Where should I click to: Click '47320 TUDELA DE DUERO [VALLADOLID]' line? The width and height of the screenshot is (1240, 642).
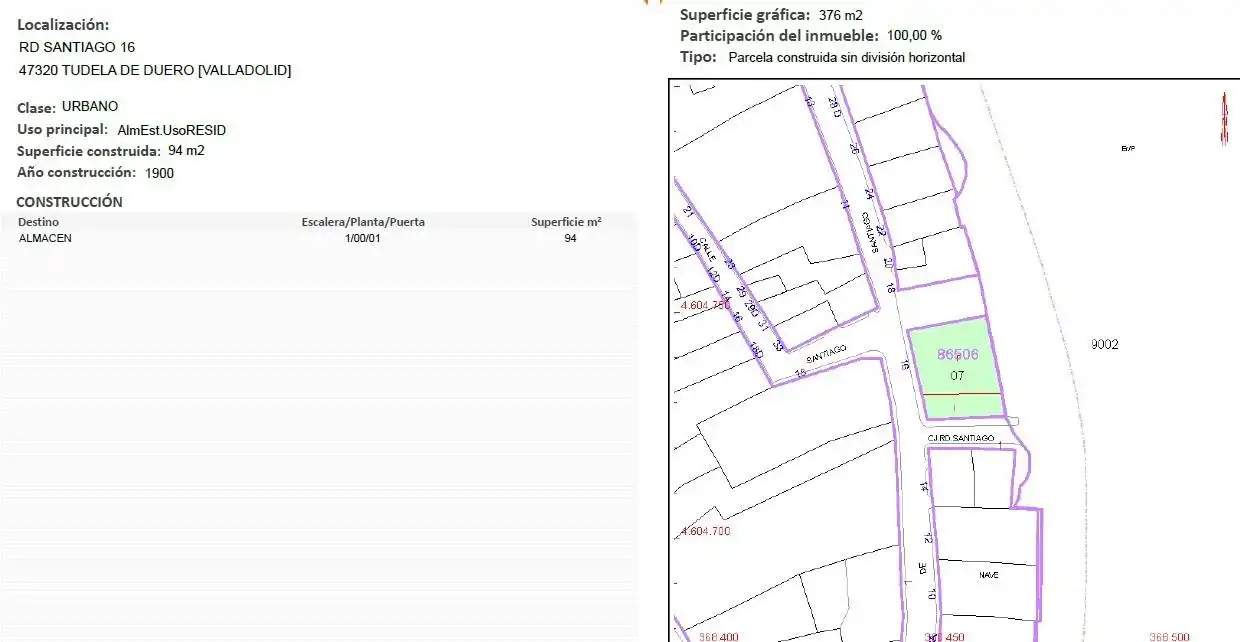tap(155, 70)
